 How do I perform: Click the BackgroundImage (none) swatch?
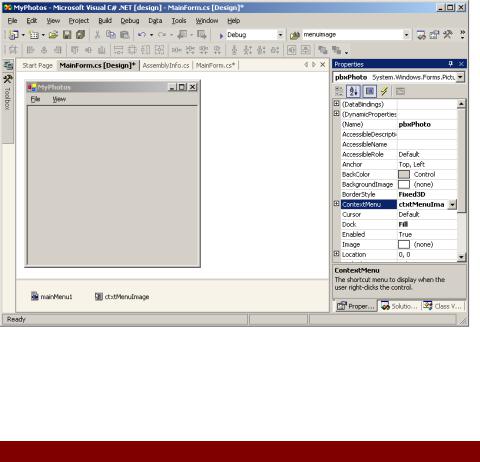tap(404, 184)
